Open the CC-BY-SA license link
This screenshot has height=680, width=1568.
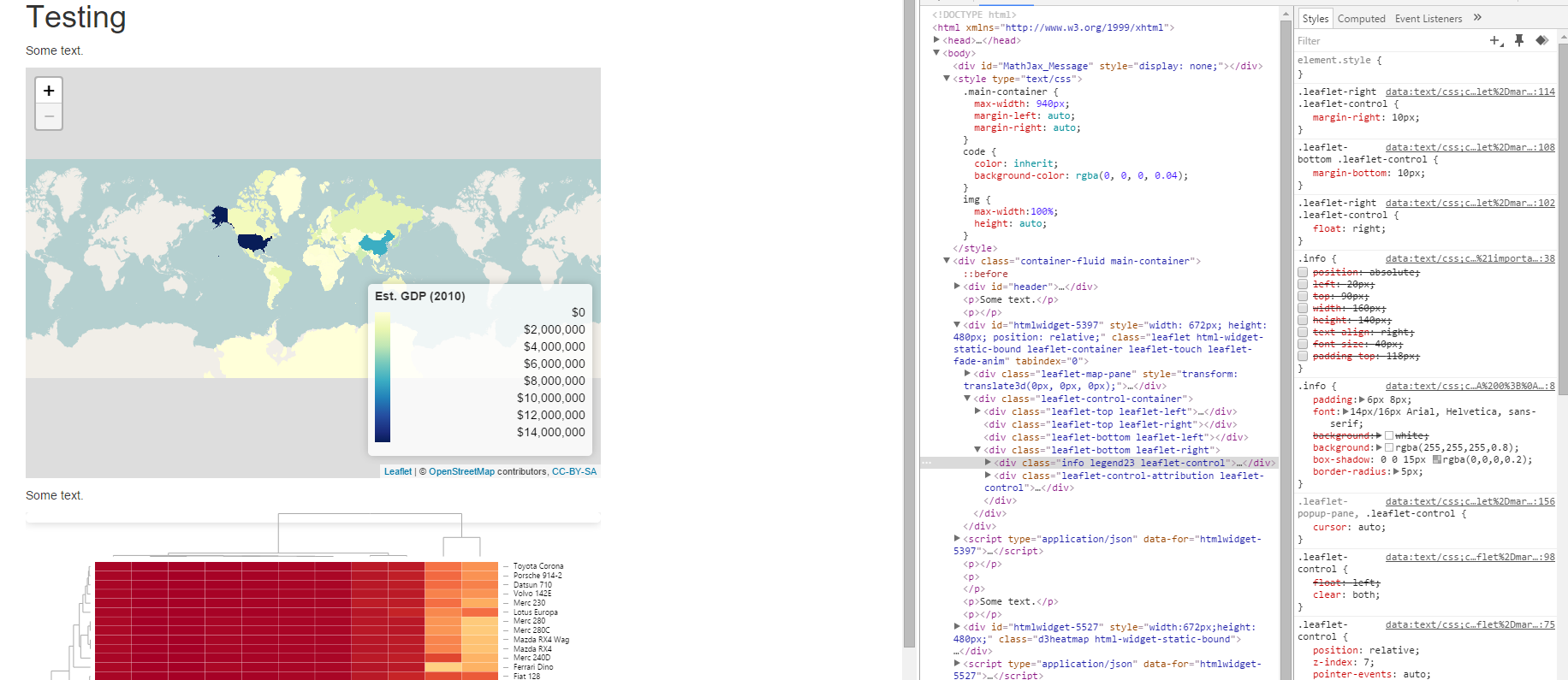[x=574, y=471]
